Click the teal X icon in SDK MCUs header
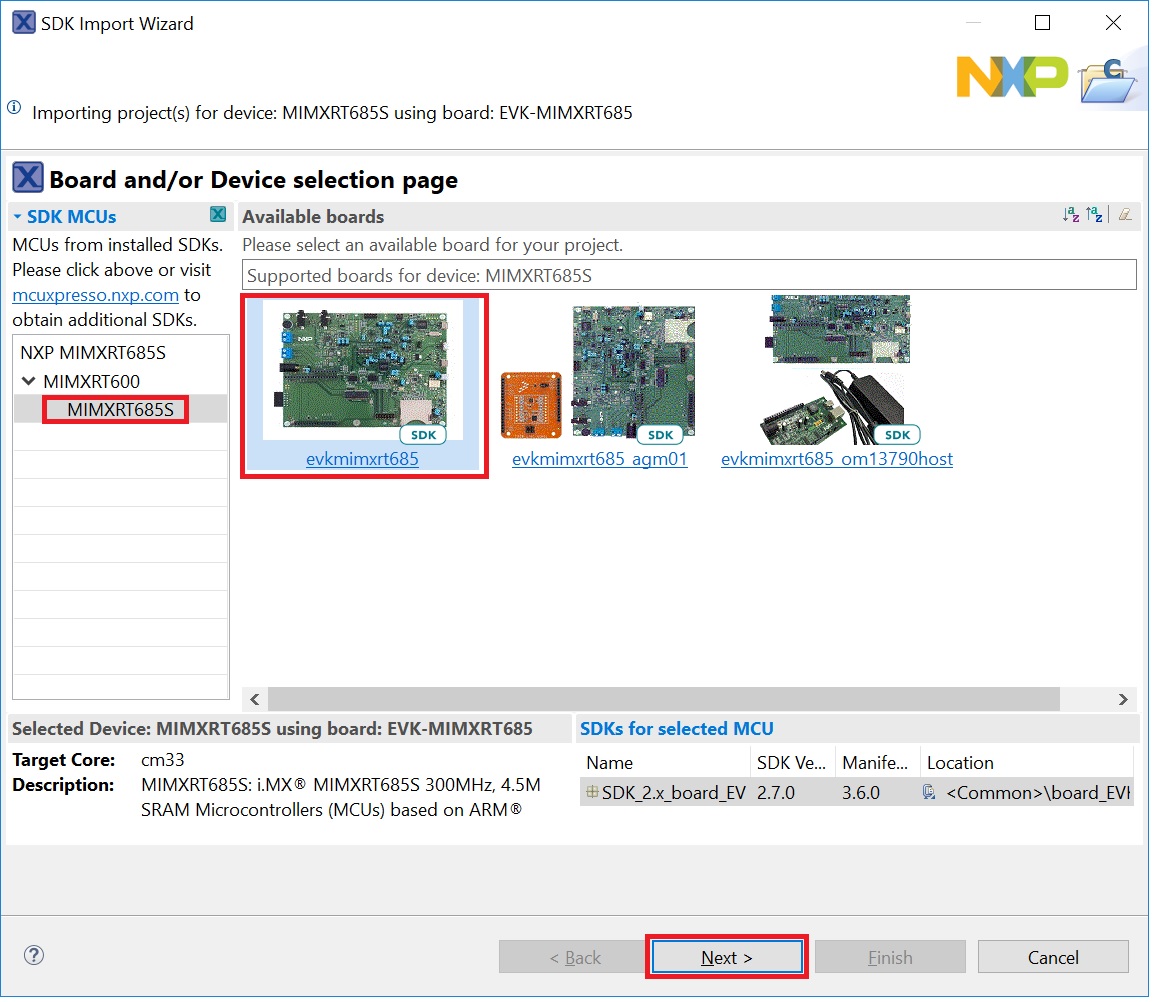The height and width of the screenshot is (1002, 1154). 218,215
